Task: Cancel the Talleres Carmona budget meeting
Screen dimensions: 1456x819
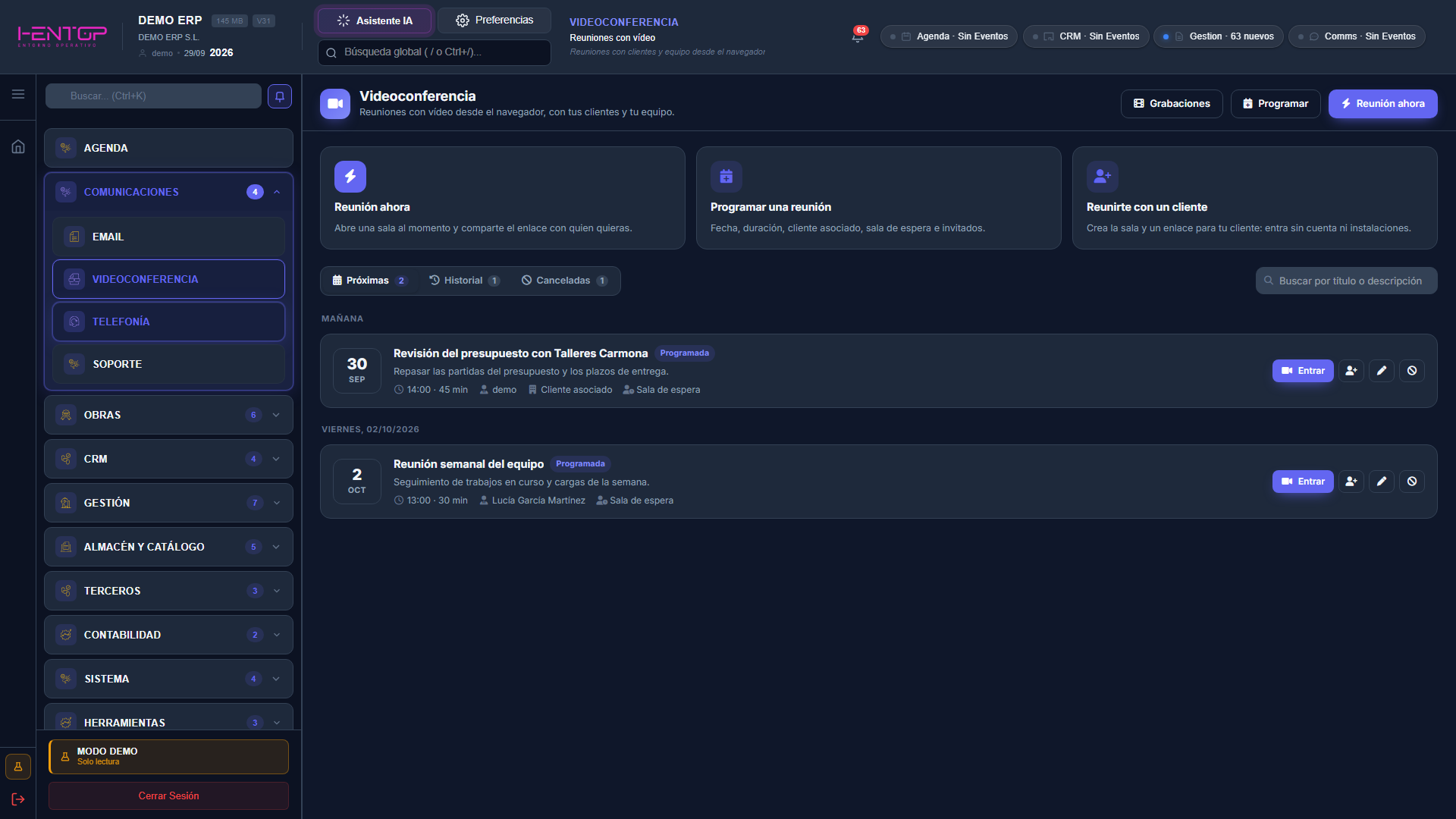Action: click(1412, 371)
